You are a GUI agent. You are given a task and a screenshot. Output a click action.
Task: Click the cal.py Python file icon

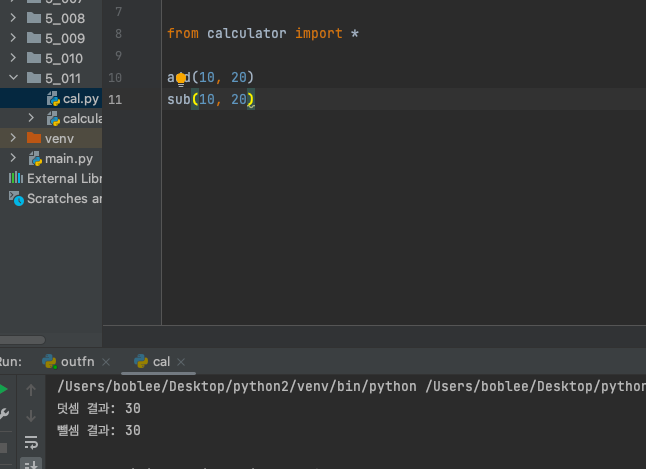point(53,98)
